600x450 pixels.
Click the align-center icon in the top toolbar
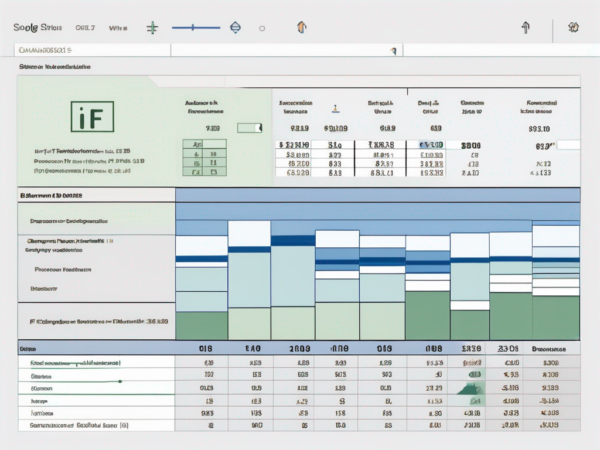[x=153, y=28]
